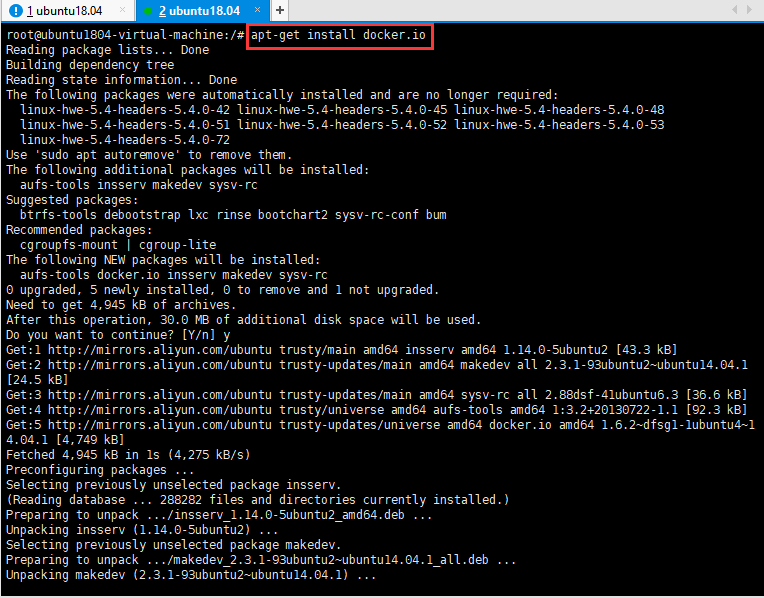The image size is (764, 598).
Task: Click the 'apt-get install docker.io' command text
Action: coord(338,35)
